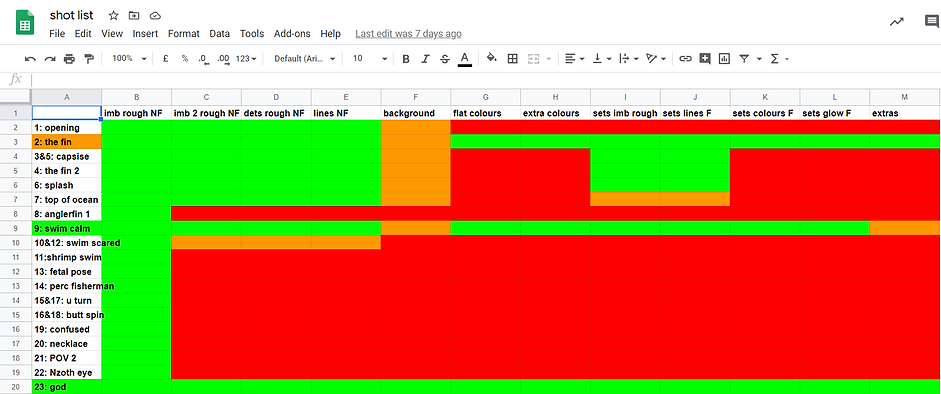Undo the last action

click(x=30, y=59)
